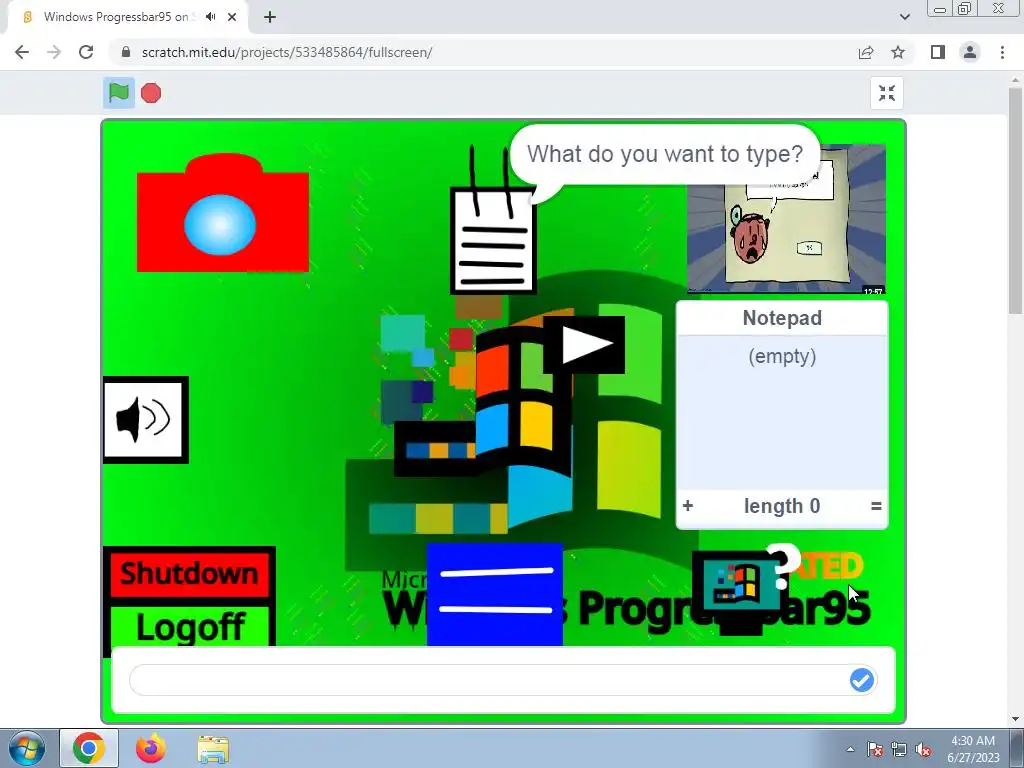This screenshot has width=1024, height=768.
Task: Mute the tab via speaker icon
Action: [210, 17]
